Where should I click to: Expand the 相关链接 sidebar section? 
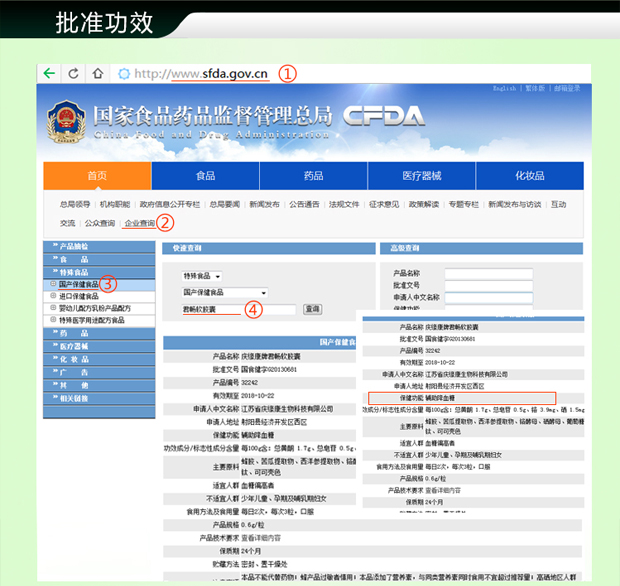coord(99,399)
